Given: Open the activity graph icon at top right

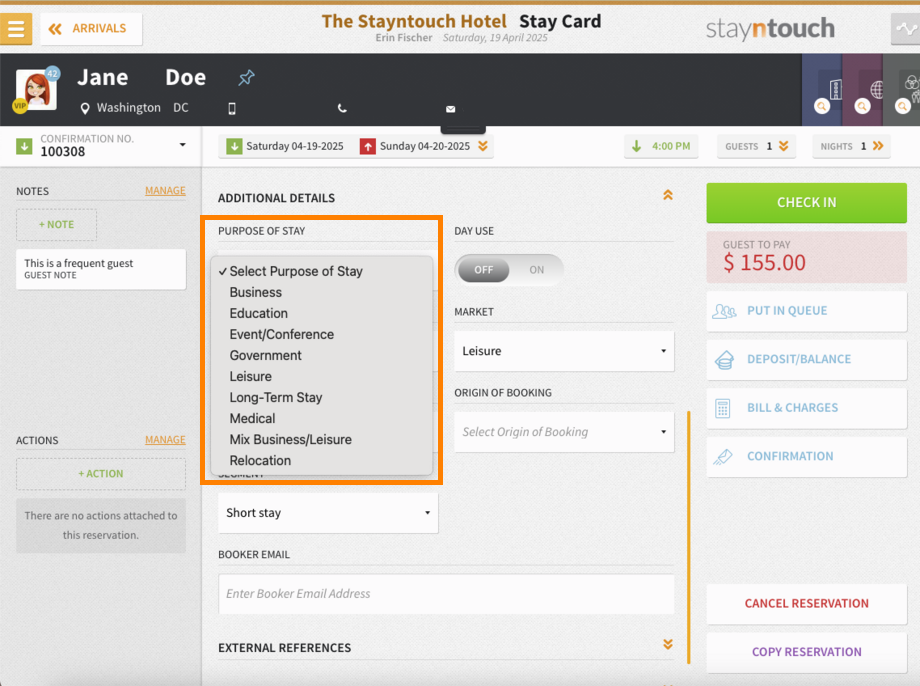Looking at the screenshot, I should click(x=905, y=28).
